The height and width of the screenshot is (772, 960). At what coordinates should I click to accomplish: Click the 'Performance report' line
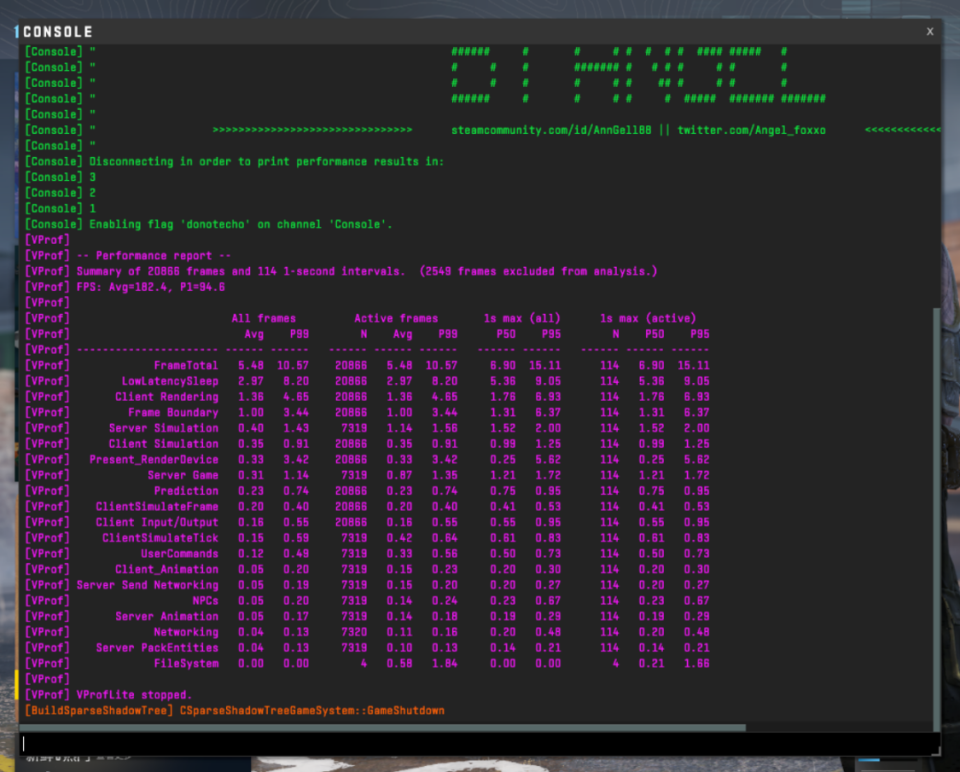[x=153, y=256]
